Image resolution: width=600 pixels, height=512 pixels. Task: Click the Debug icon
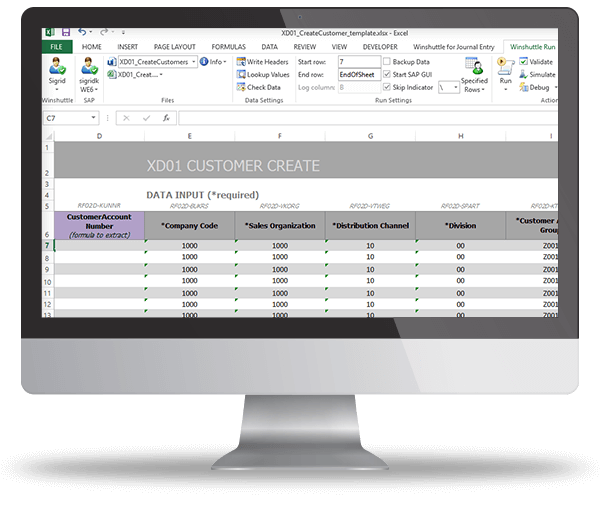pyautogui.click(x=523, y=87)
